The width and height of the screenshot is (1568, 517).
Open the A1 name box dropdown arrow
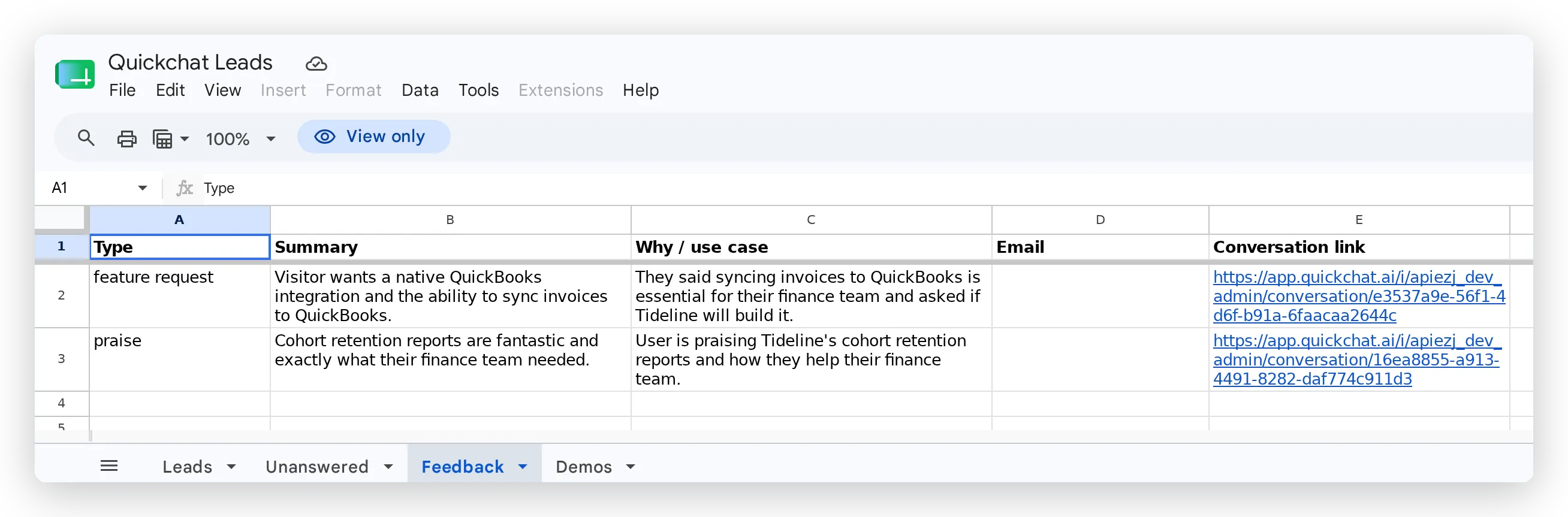[143, 188]
